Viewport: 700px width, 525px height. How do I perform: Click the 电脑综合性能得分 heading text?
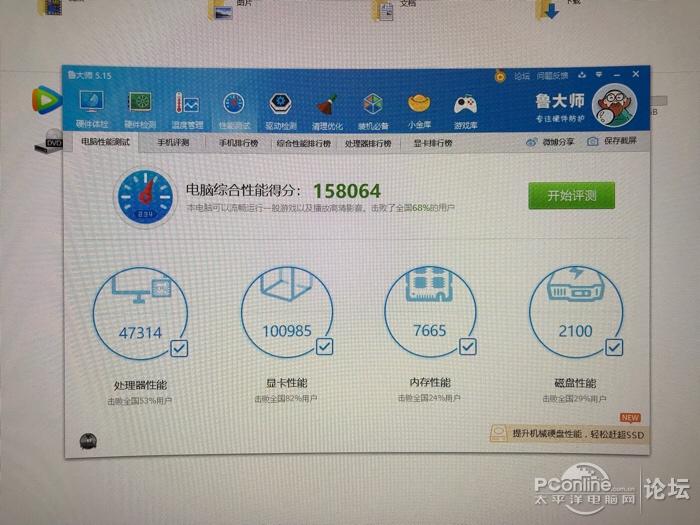244,190
